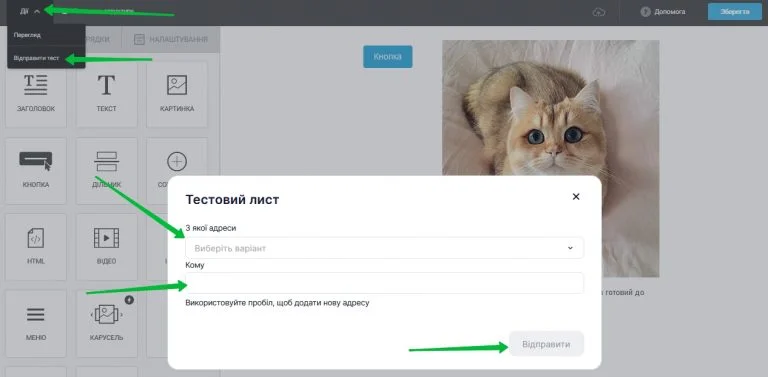Switch to the Налаштування tab
Screen dimensions: 768x377
tap(170, 39)
